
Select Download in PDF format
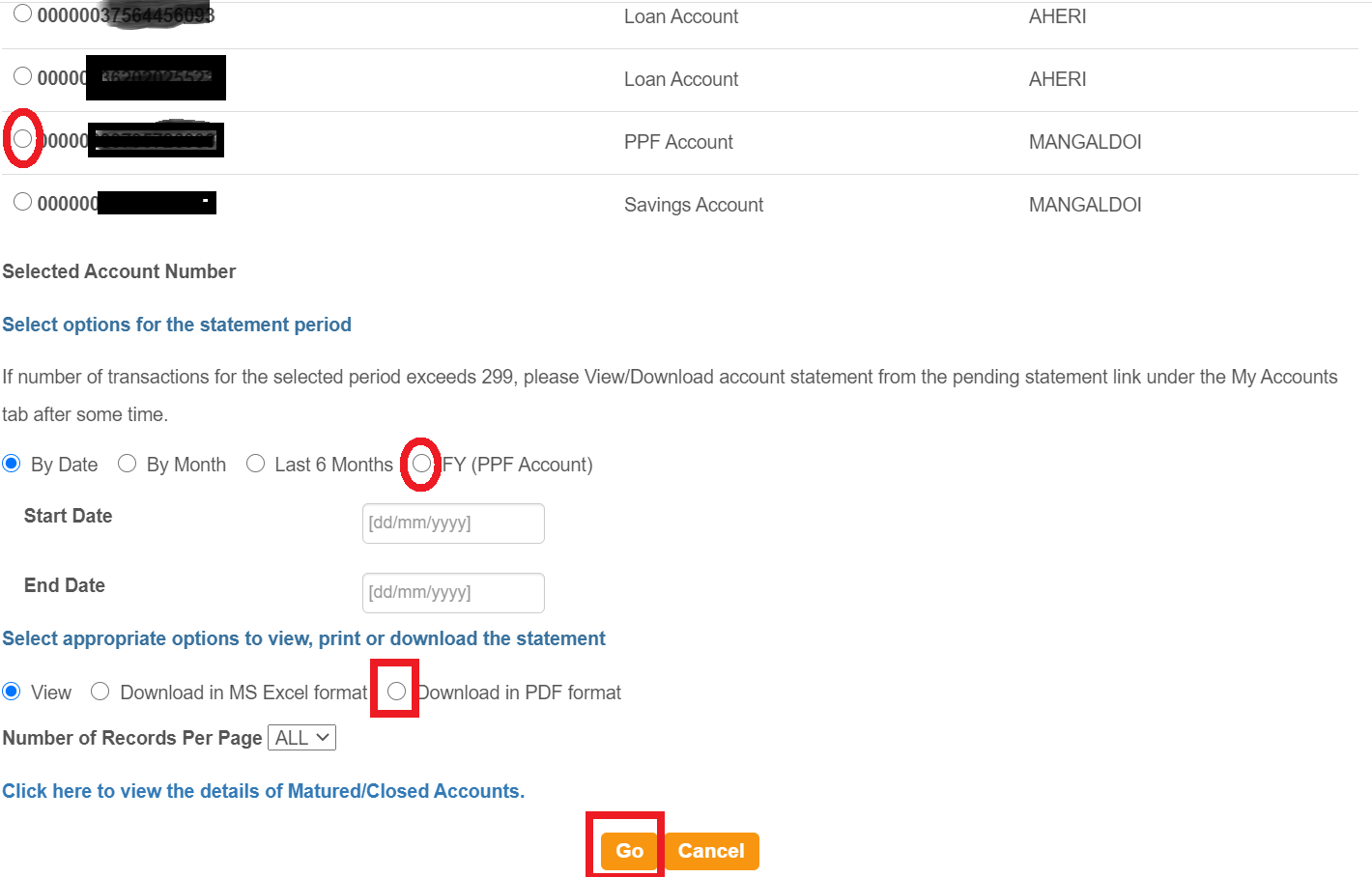(395, 692)
